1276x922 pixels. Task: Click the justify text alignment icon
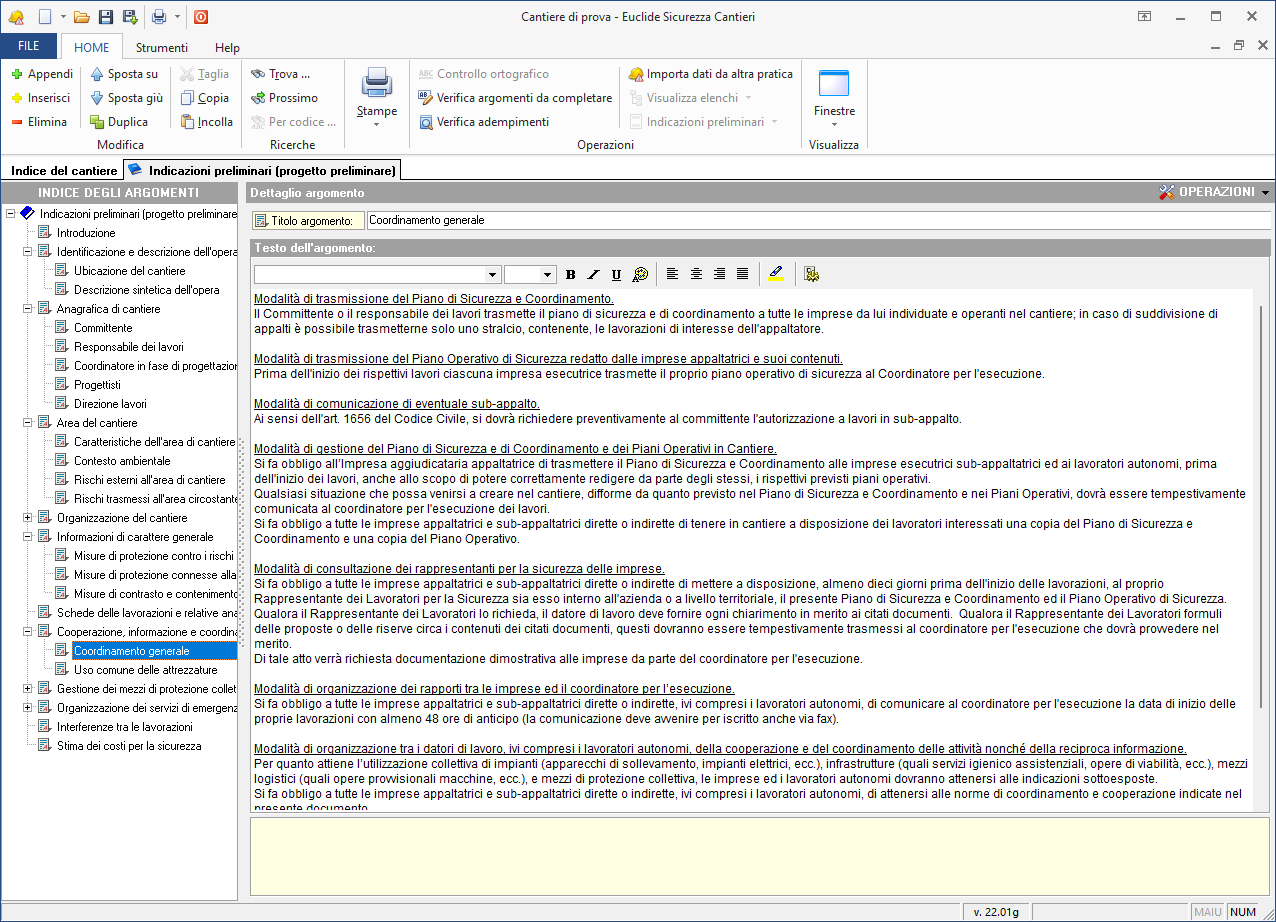pos(742,274)
